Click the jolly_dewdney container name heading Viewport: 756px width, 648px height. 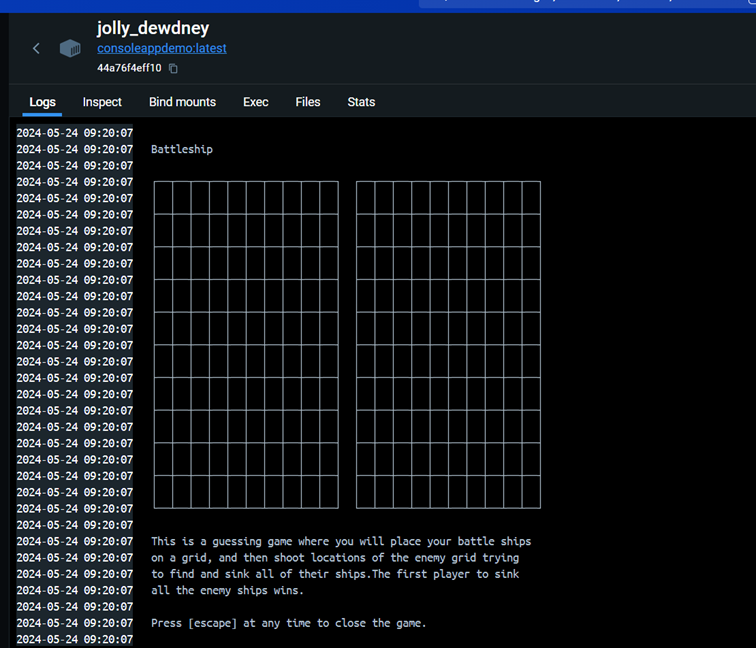153,28
